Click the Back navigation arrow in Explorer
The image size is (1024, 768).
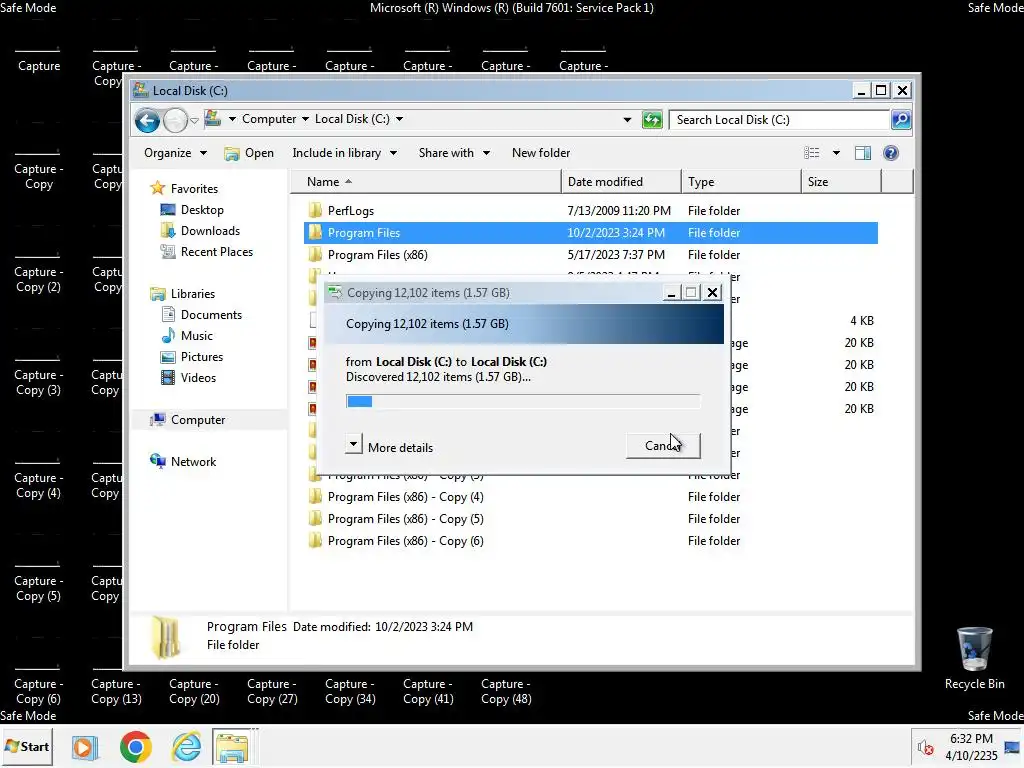pos(147,120)
